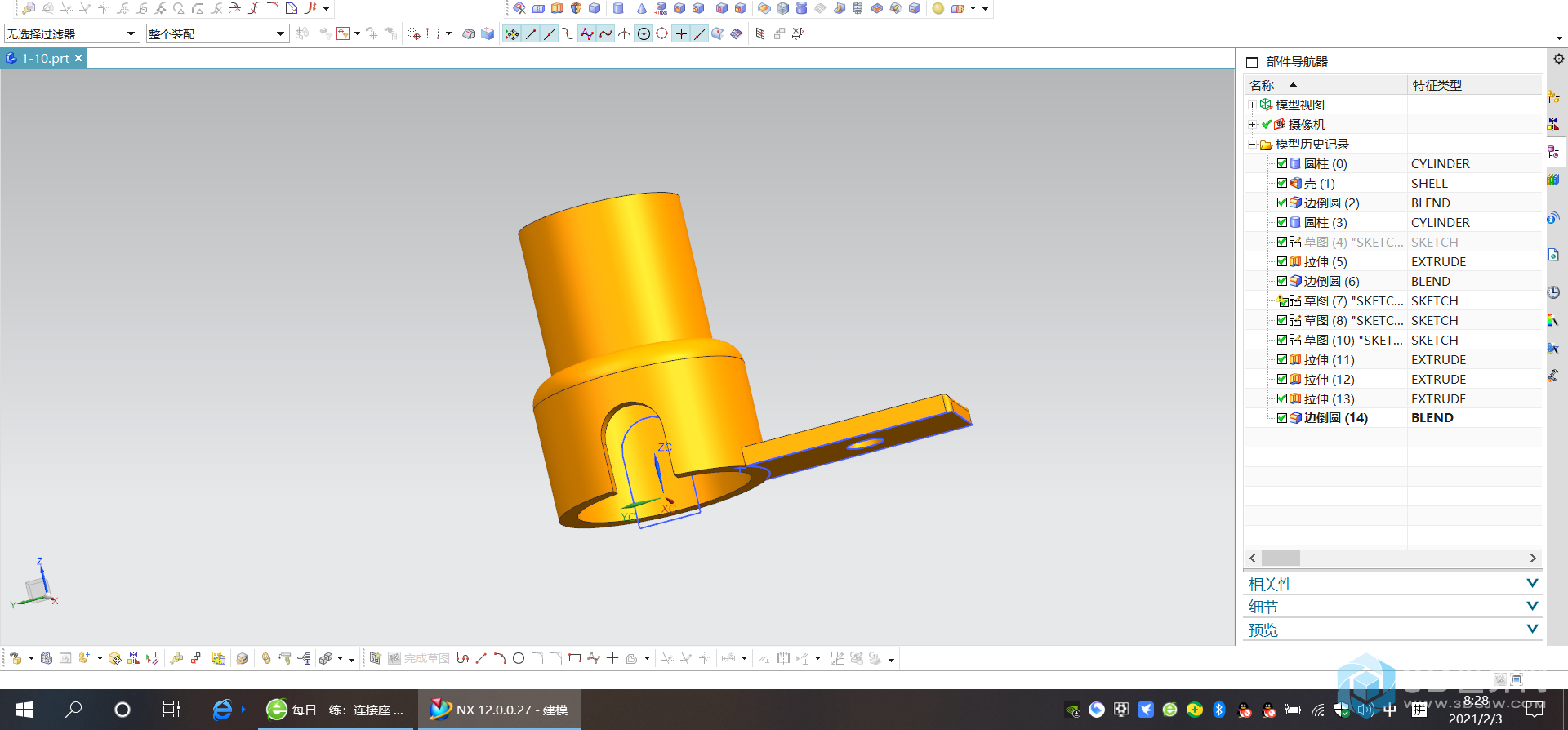Open the Windows Start menu

24,710
